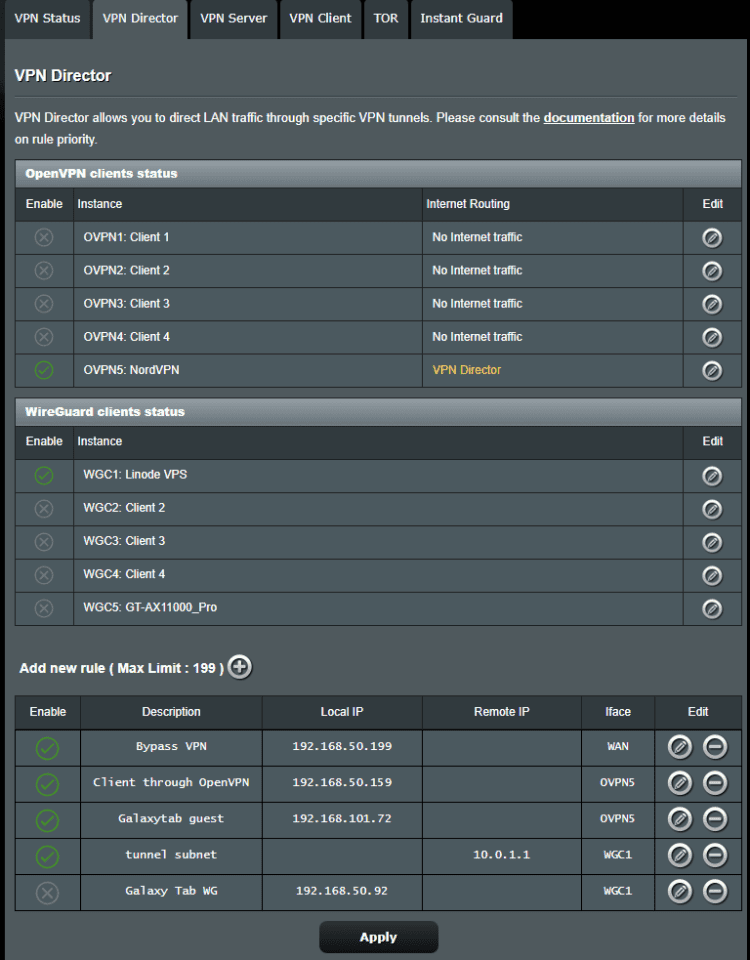The width and height of the screenshot is (750, 960).
Task: Edit the OVPN1 Client 1 instance
Action: coord(711,237)
